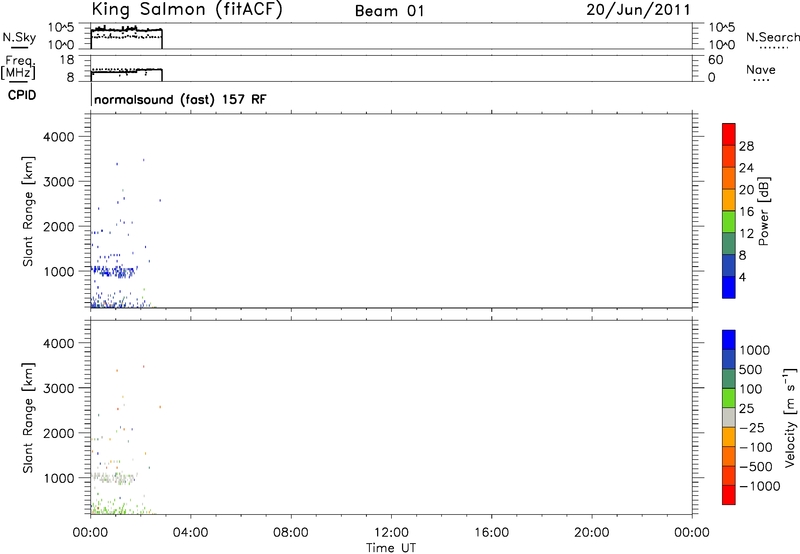Click the 3000 tick of the power panel
The height and width of the screenshot is (554, 800).
pyautogui.click(x=59, y=182)
